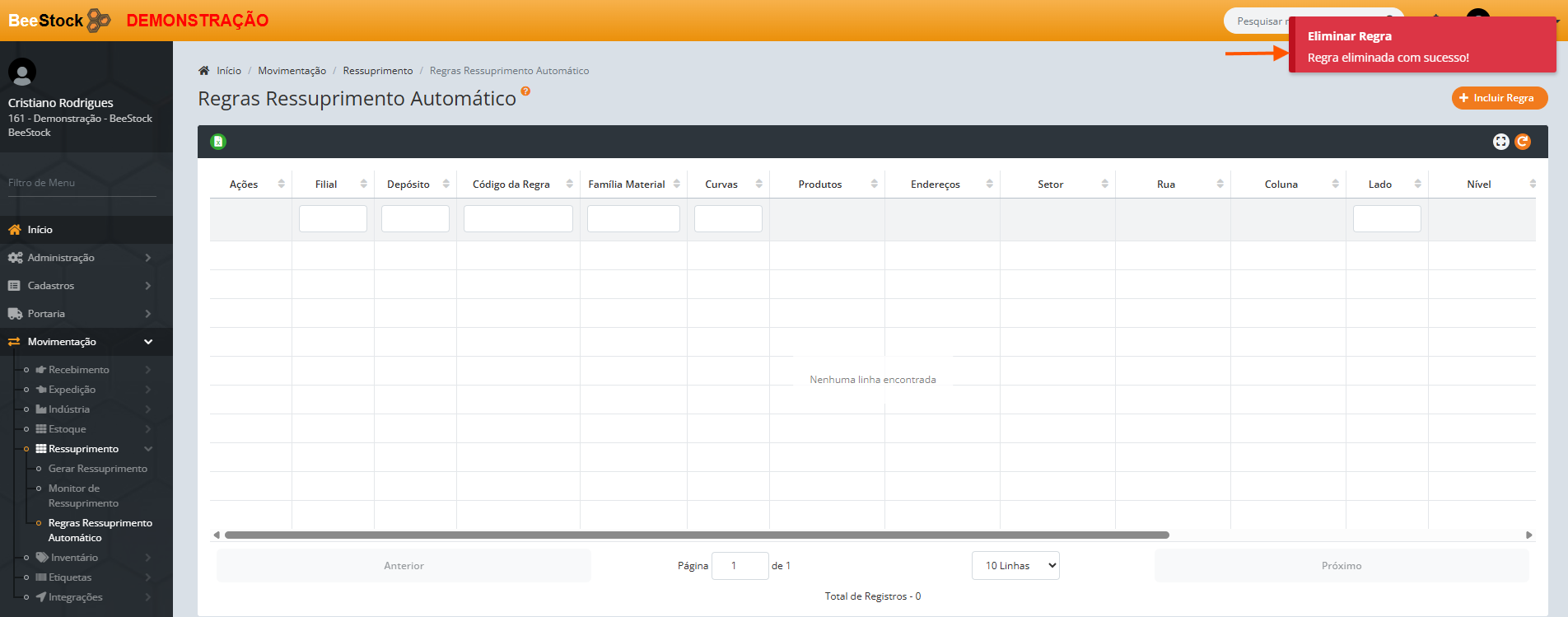Open Monitor de Ressuprimento menu item
Screen dimensions: 1568x617
(x=83, y=496)
